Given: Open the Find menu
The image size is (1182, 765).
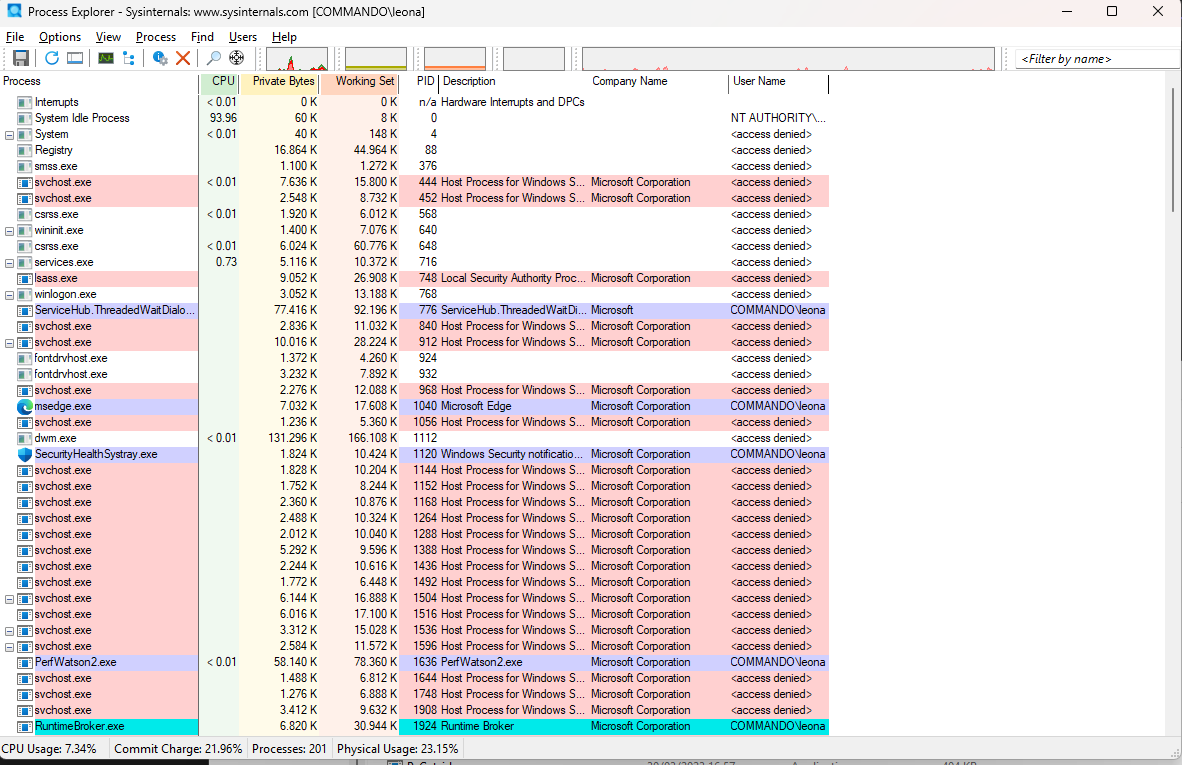Looking at the screenshot, I should (x=202, y=37).
